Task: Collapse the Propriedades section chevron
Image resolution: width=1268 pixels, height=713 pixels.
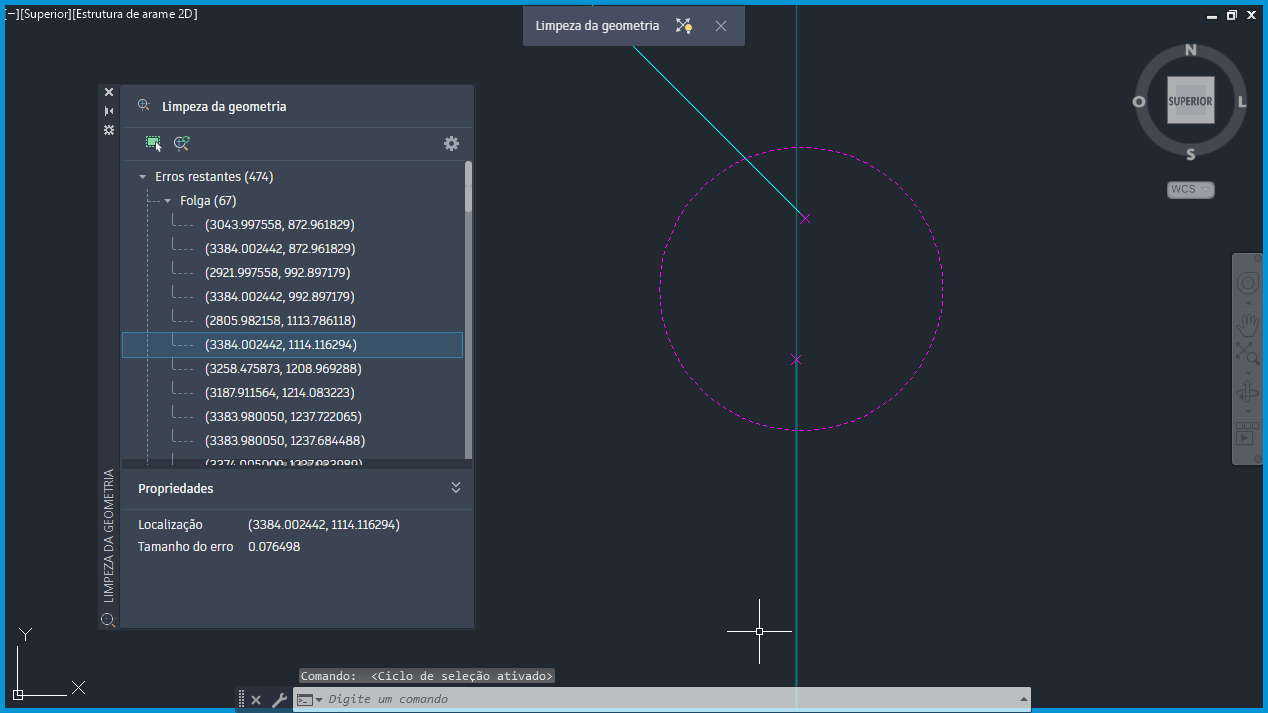Action: coord(456,488)
